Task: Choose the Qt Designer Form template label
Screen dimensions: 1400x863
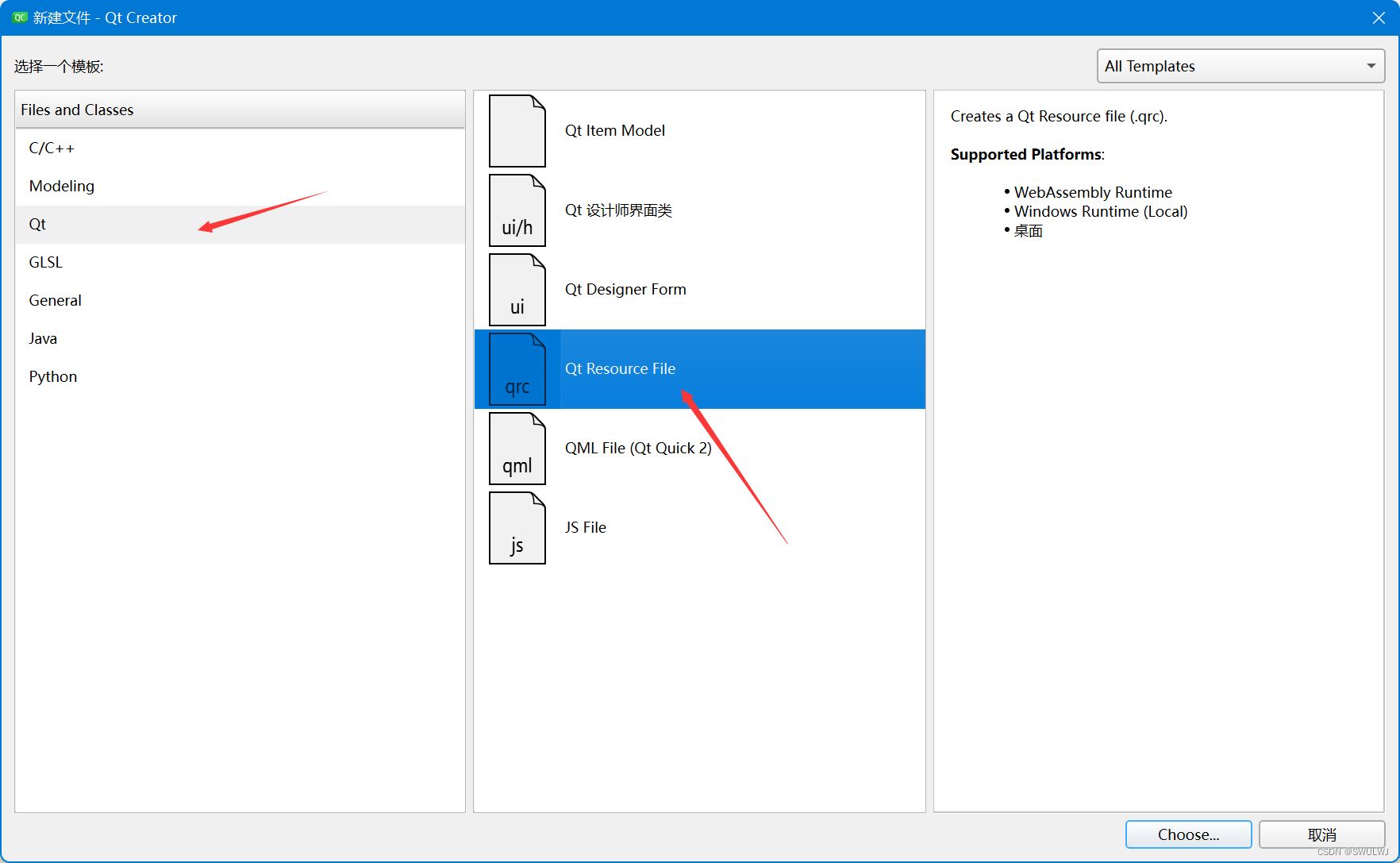Action: [x=625, y=290]
